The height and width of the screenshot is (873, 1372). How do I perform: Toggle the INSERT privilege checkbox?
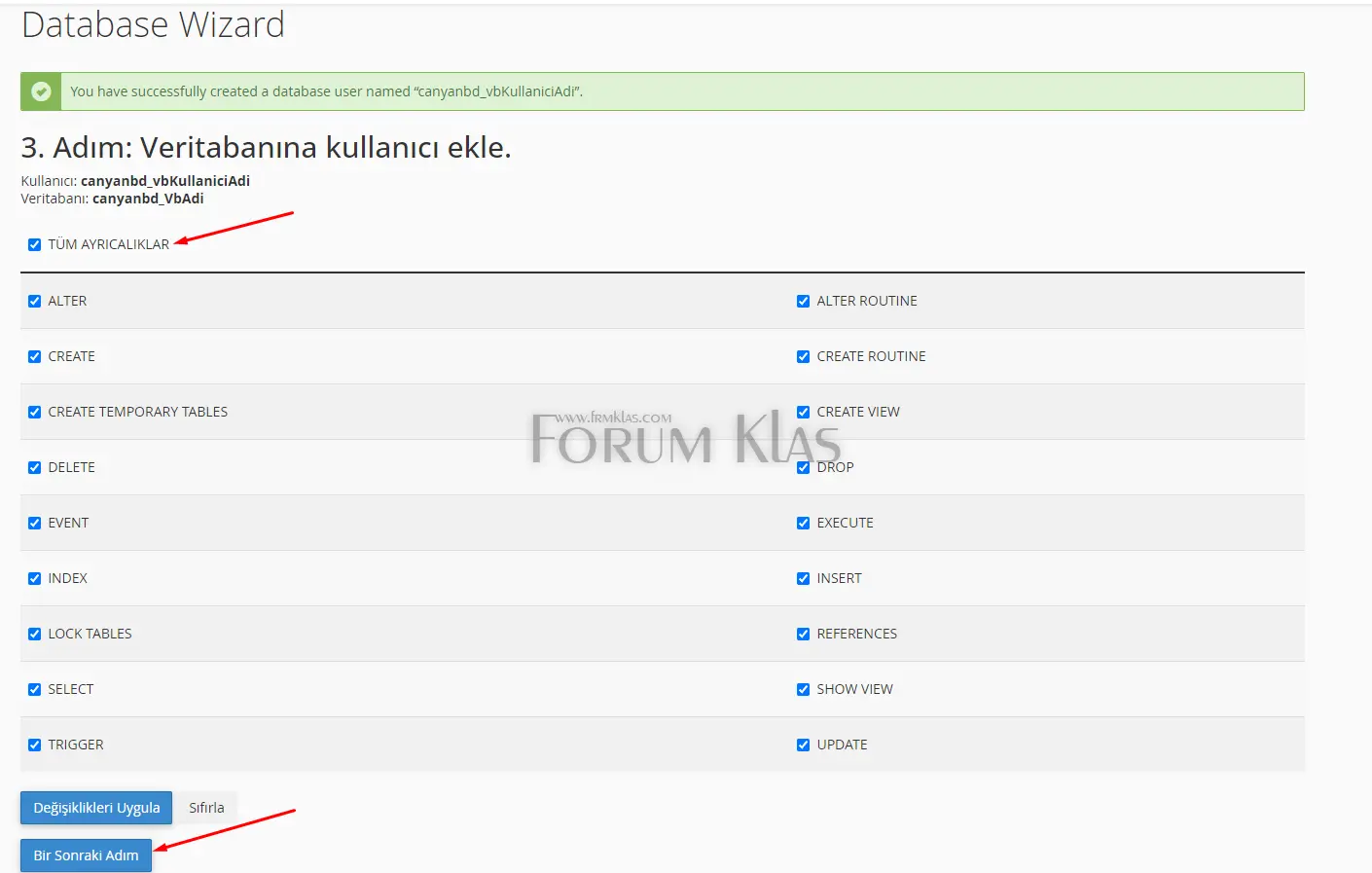(x=803, y=578)
